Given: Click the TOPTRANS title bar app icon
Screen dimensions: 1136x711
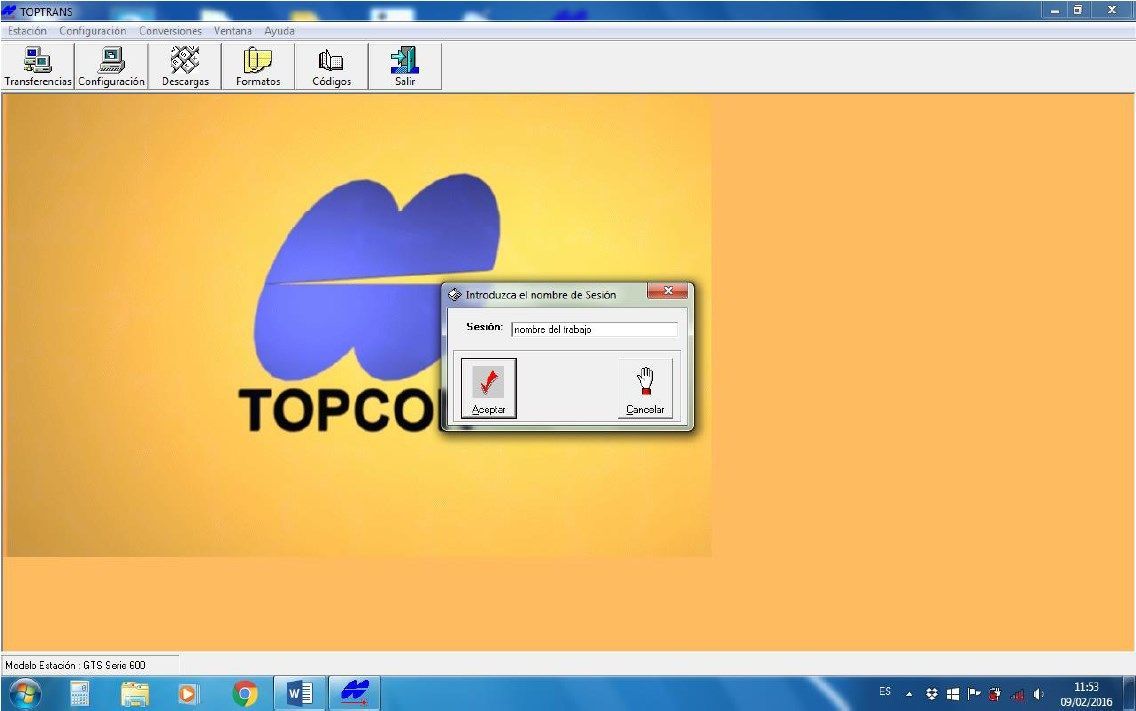Looking at the screenshot, I should (9, 11).
